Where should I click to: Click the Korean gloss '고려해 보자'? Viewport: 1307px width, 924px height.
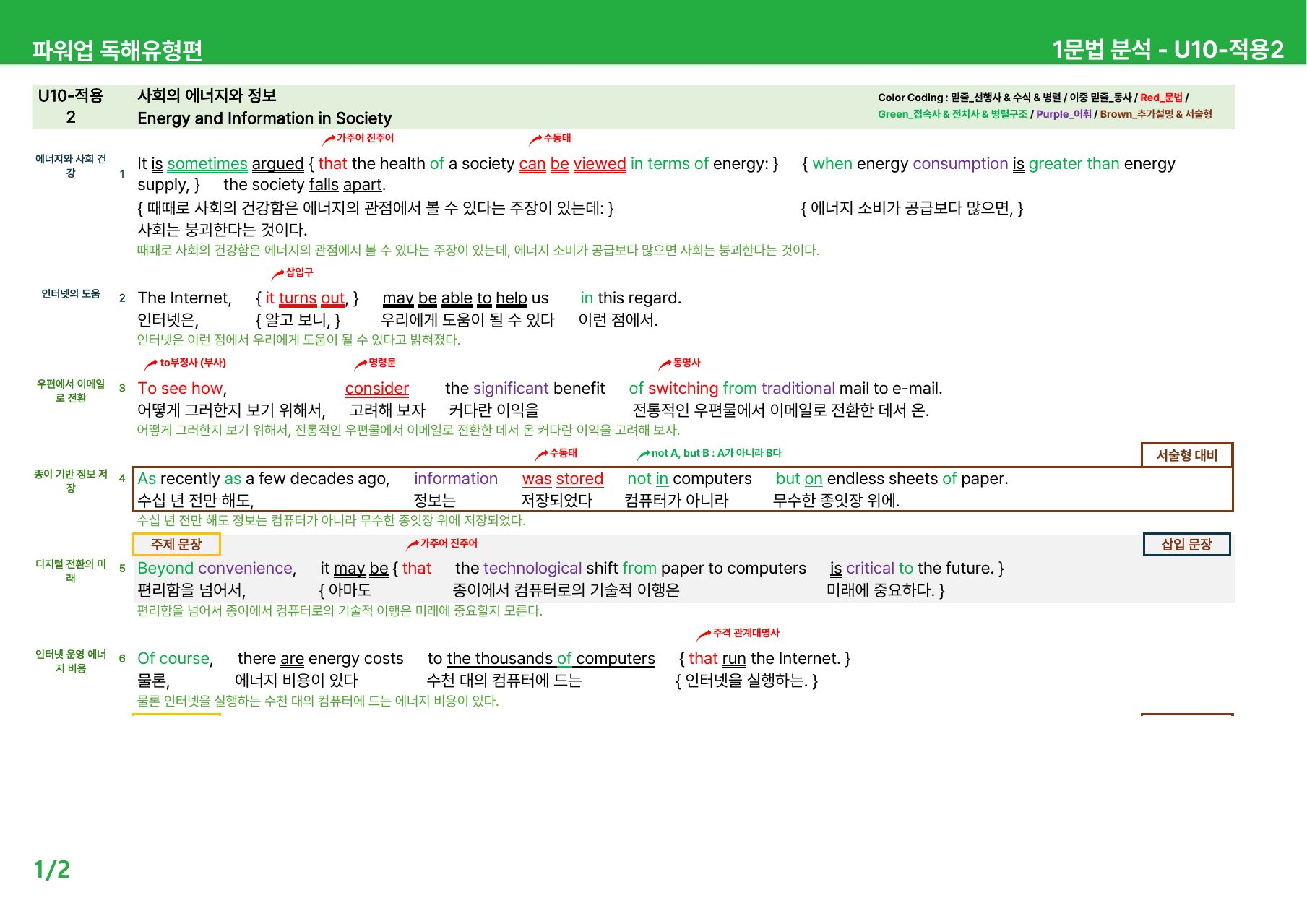tap(388, 410)
